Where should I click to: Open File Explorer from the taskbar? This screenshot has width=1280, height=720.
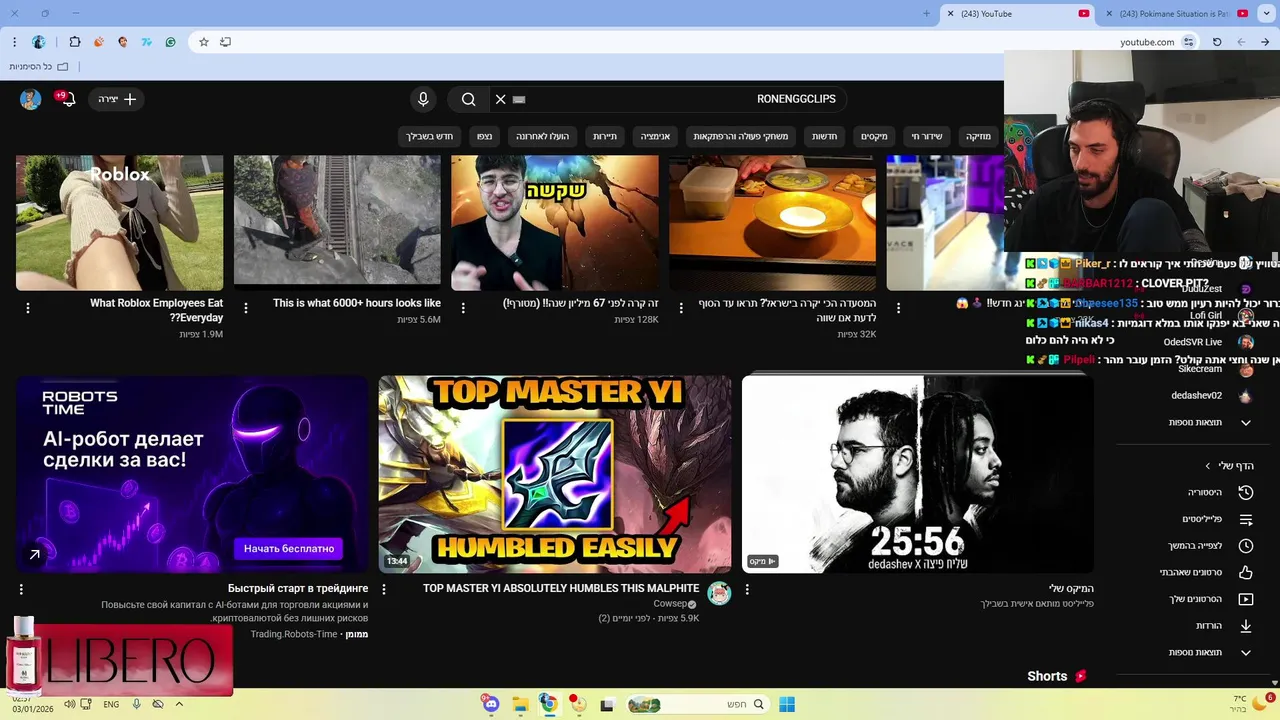coord(520,705)
